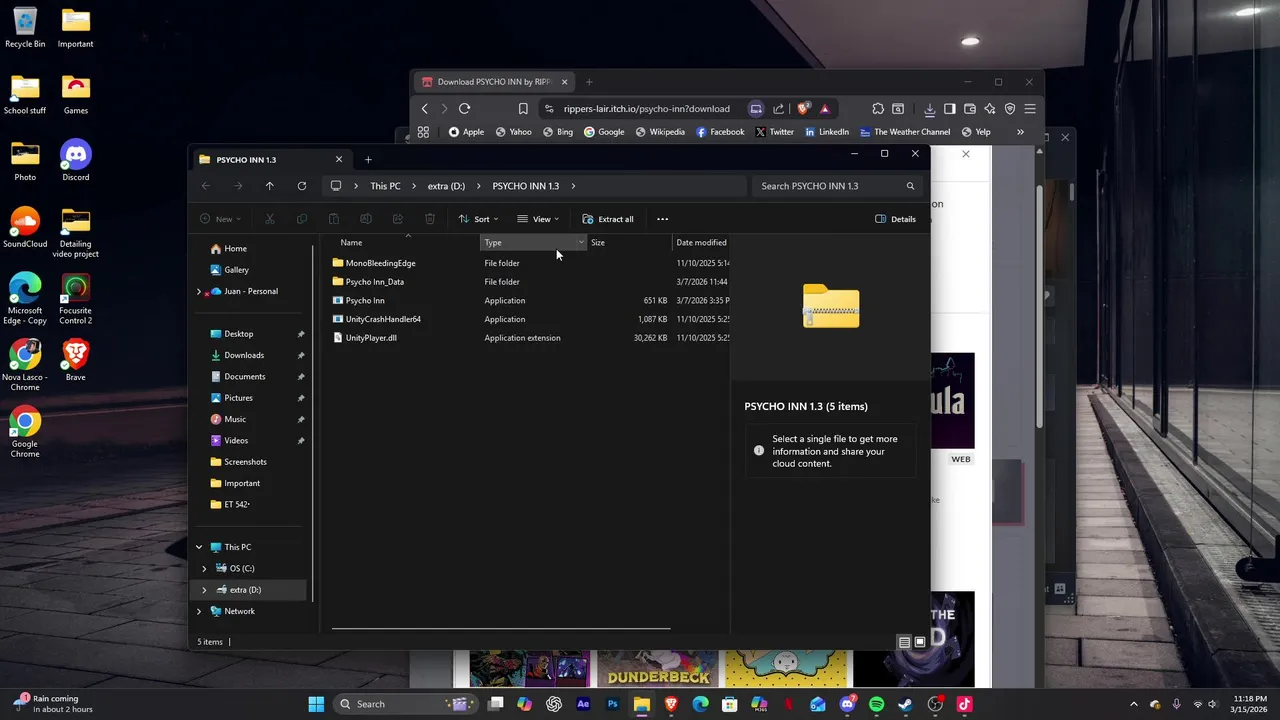
Task: Click the Search PSYCHO INN 1.3 box
Action: tap(836, 186)
